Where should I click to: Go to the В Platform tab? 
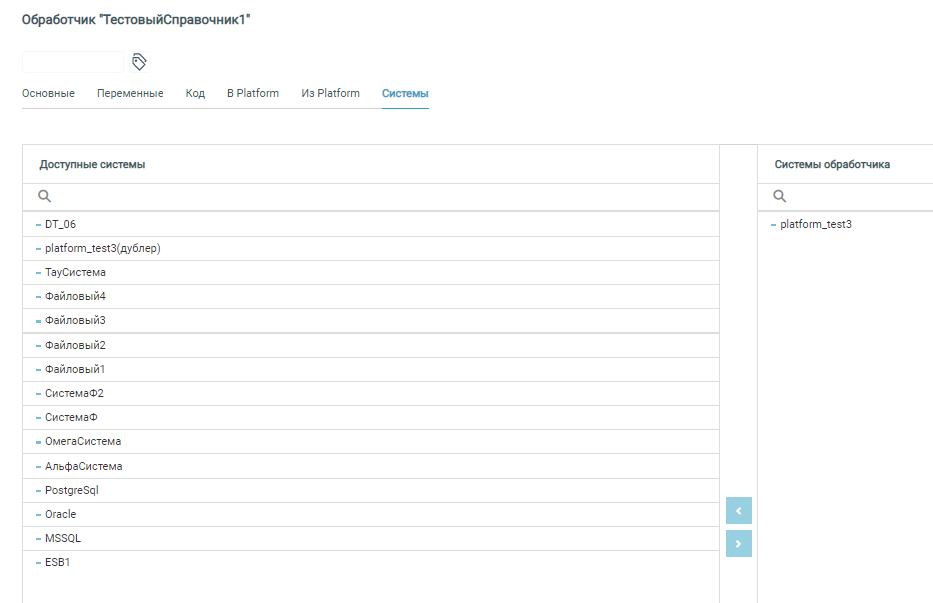[x=253, y=94]
